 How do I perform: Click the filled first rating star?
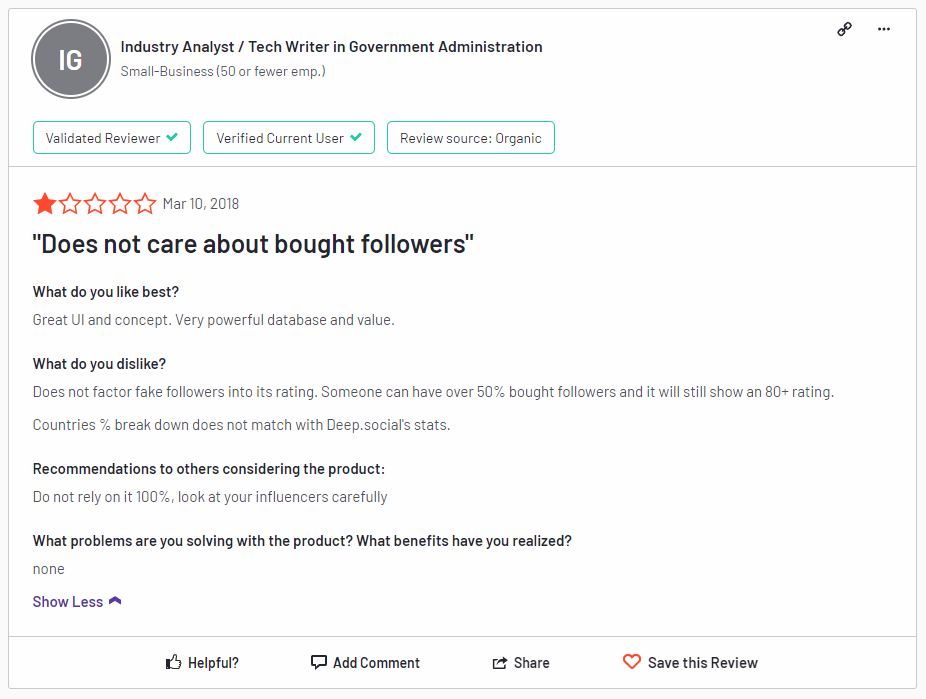click(x=45, y=204)
